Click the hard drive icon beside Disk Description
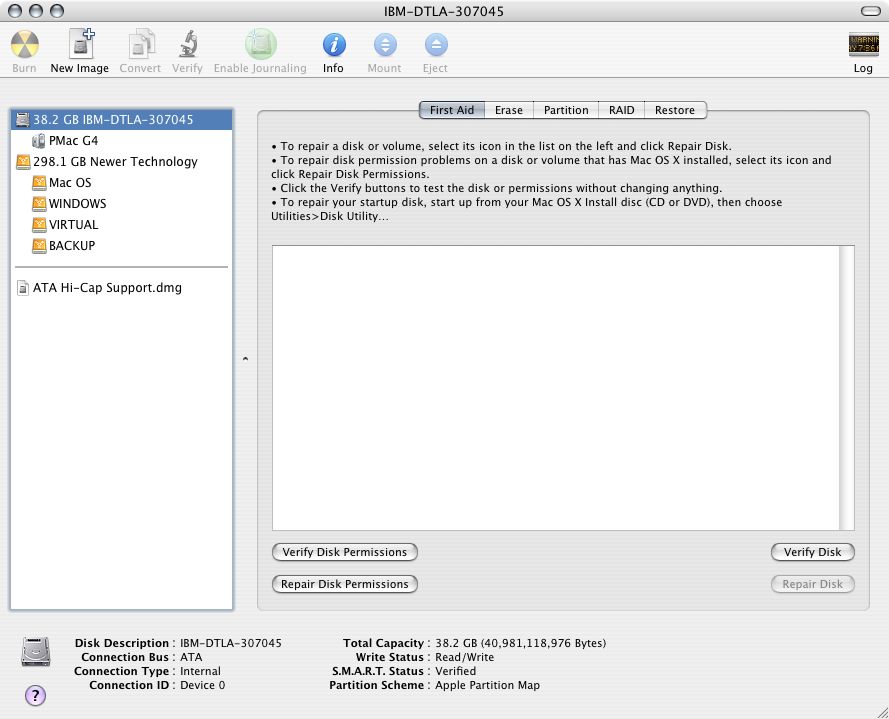The width and height of the screenshot is (889, 719). pyautogui.click(x=36, y=651)
